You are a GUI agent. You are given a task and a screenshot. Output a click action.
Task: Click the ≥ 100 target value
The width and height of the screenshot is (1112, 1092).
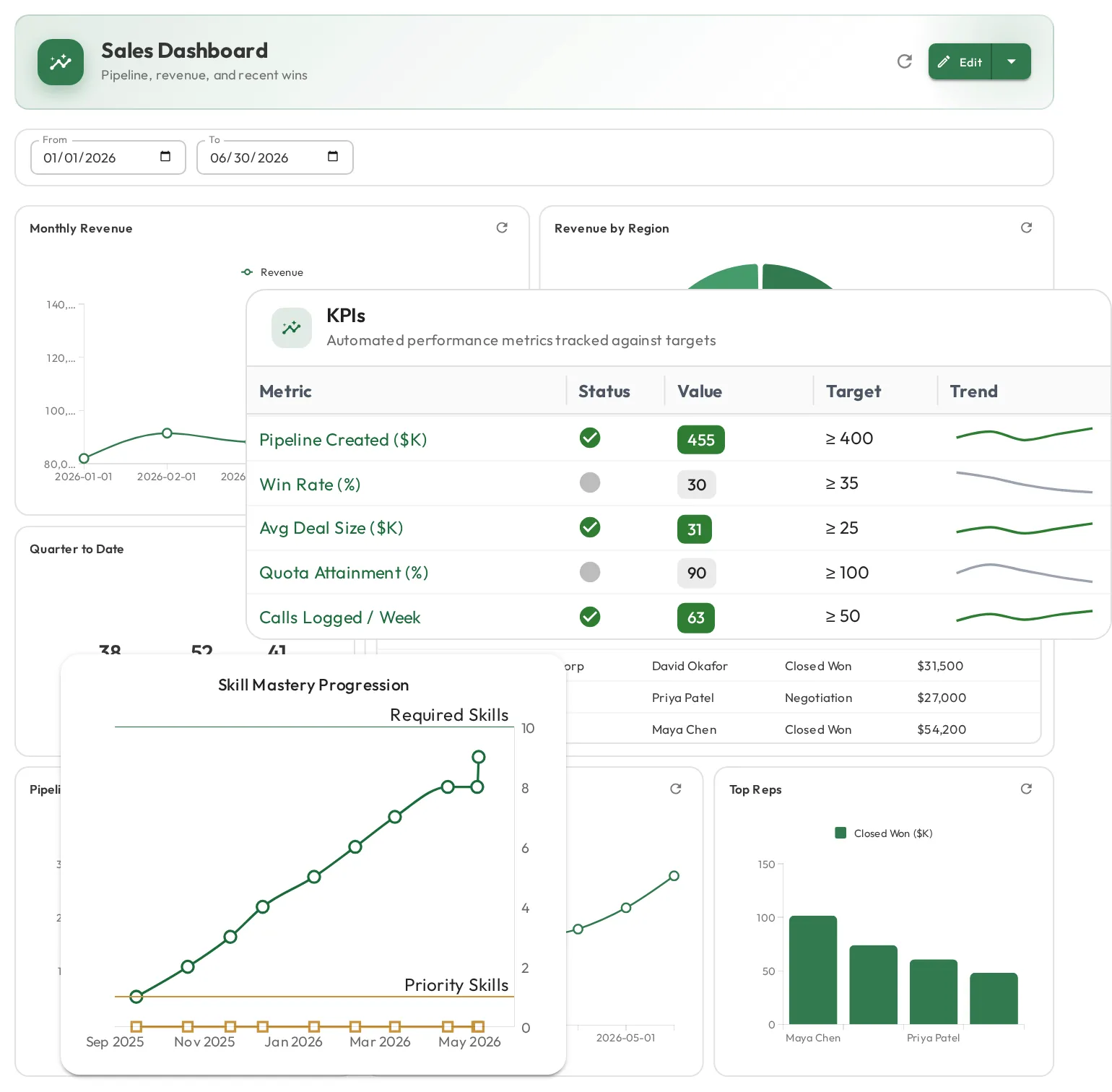pos(847,573)
